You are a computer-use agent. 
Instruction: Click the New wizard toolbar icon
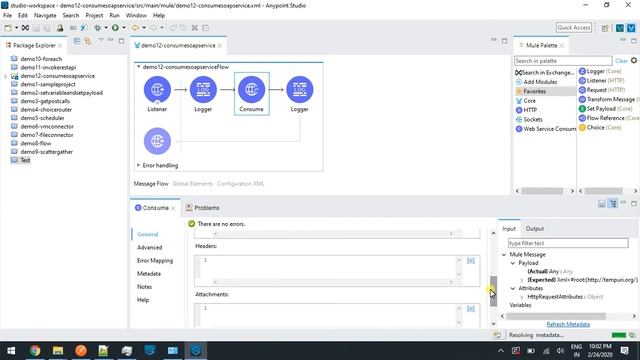pos(8,28)
